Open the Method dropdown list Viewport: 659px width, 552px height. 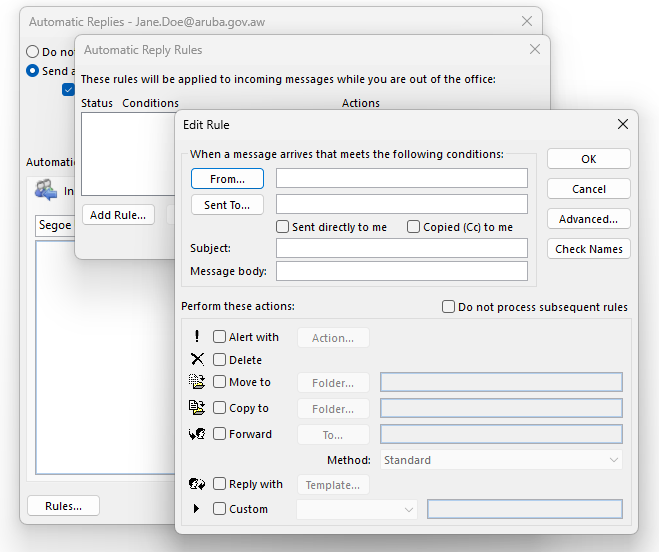click(x=501, y=460)
